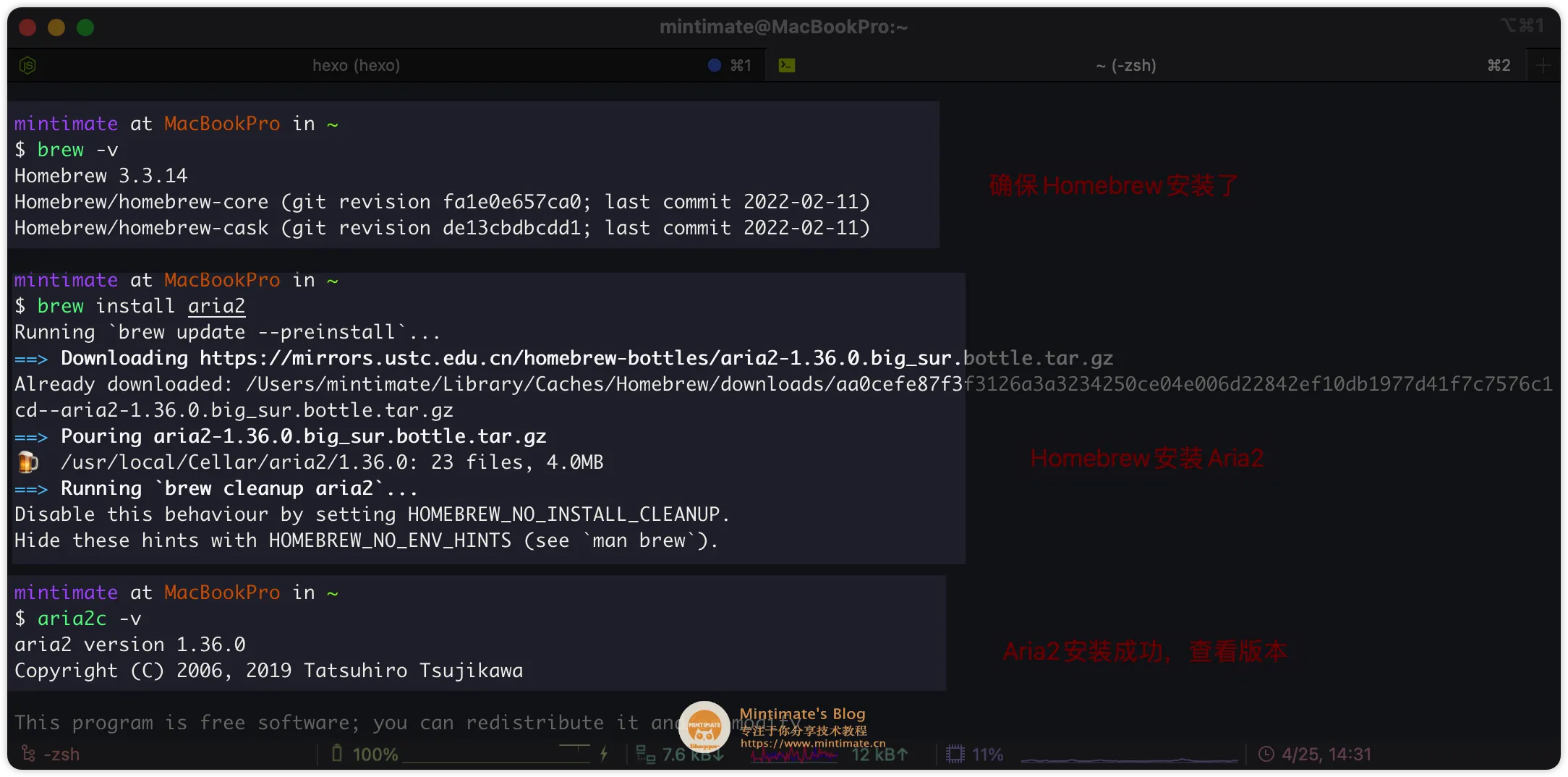Click 'aria2 version 1.36.0' output line
Screen dimensions: 1568x777
[130, 645]
